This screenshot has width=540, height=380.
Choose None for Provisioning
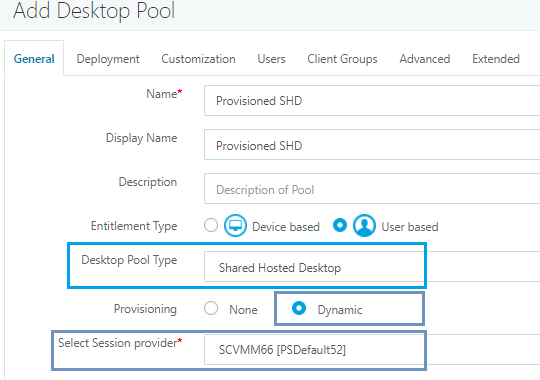[211, 308]
